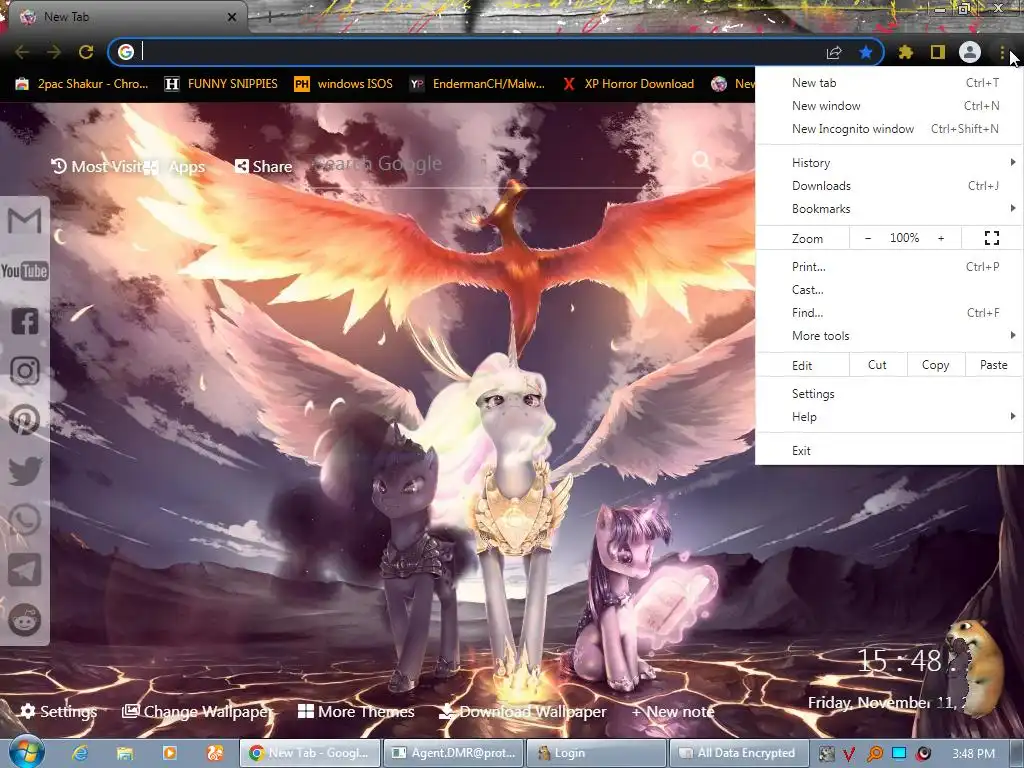
Task: Select New window from the menu
Action: point(889,106)
